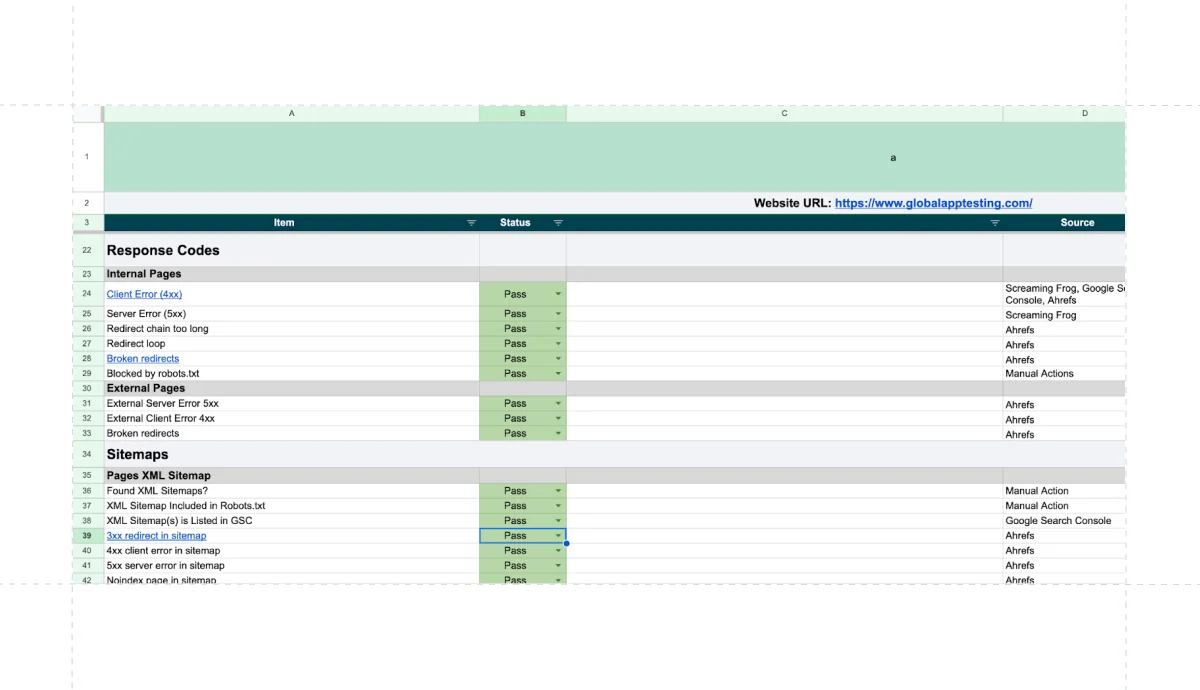This screenshot has height=690, width=1200.
Task: Open Pass dropdown for Redirect chain too long
Action: coord(558,329)
